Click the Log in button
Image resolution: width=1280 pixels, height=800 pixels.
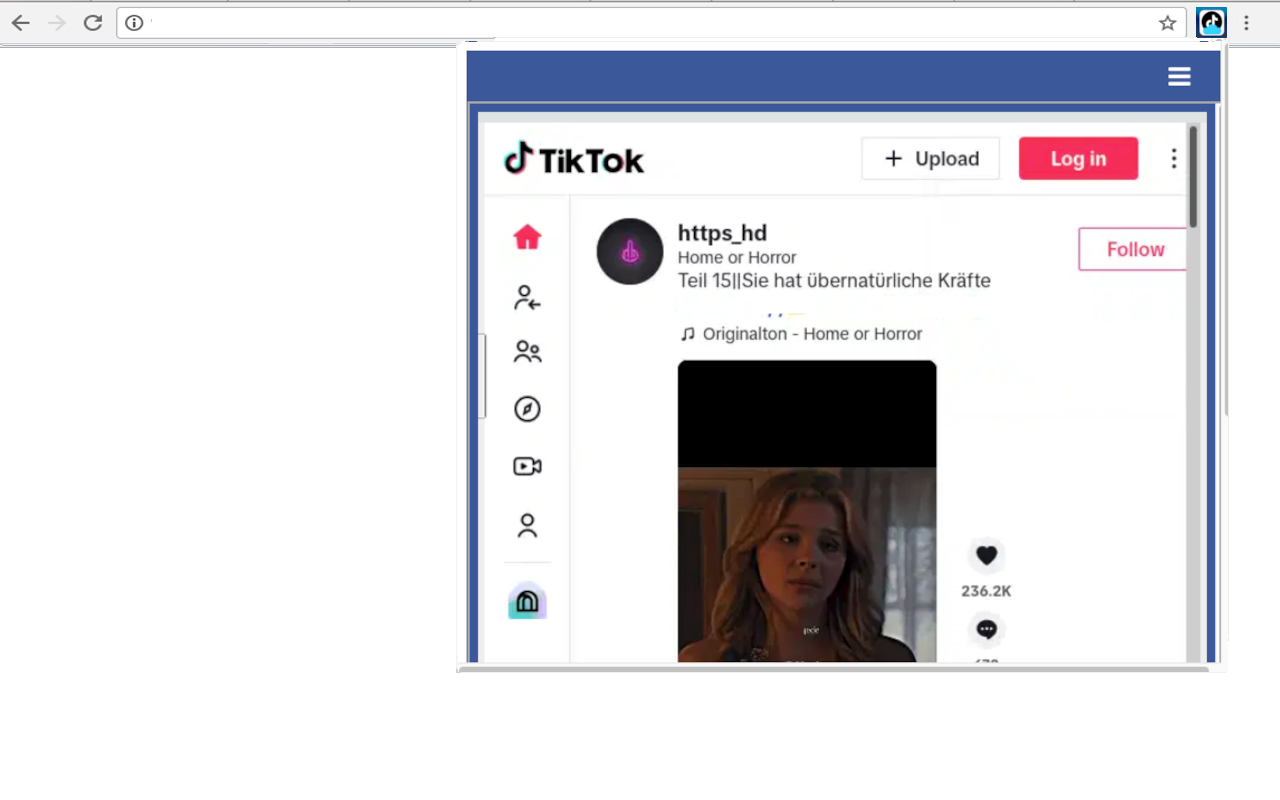[1078, 159]
